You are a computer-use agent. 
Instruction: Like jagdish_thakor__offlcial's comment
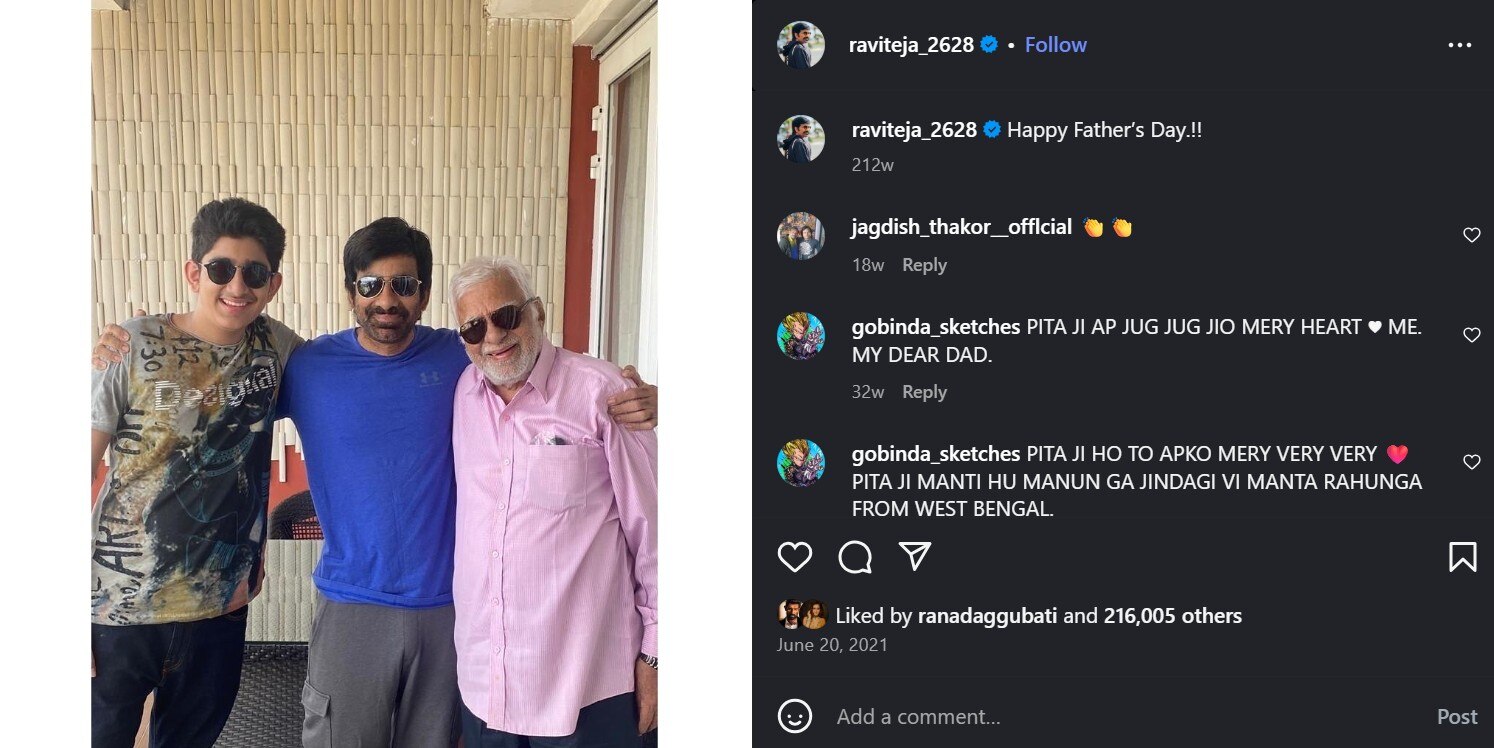pyautogui.click(x=1471, y=235)
